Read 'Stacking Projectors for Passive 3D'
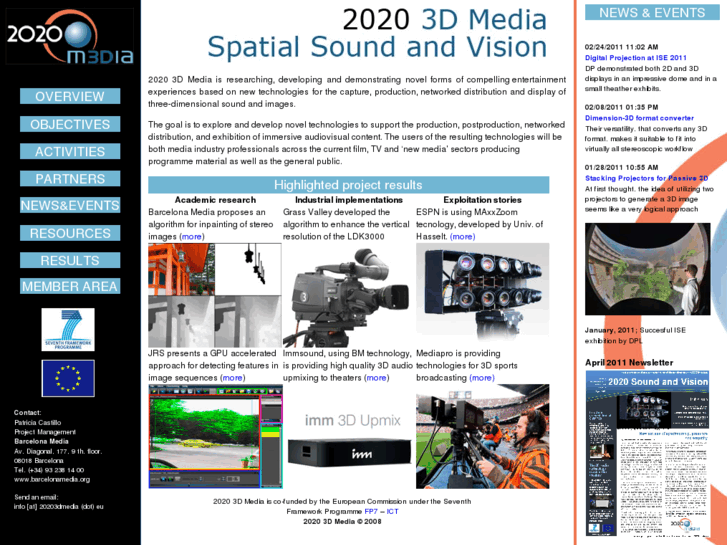 pyautogui.click(x=646, y=178)
